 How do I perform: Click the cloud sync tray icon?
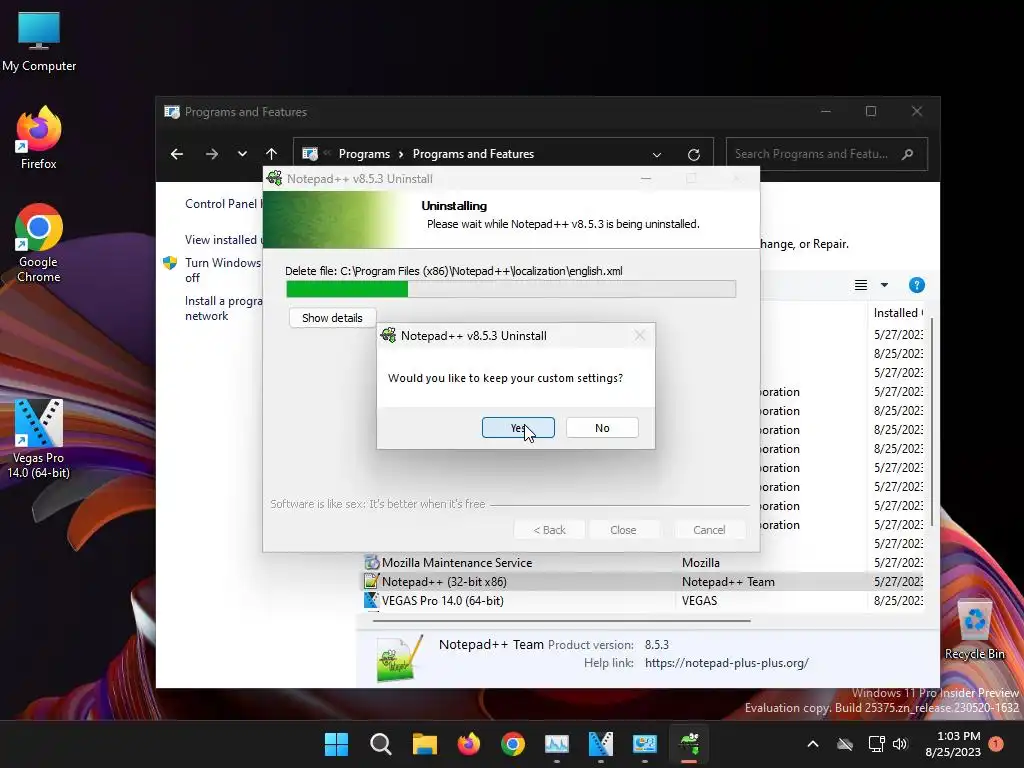pyautogui.click(x=845, y=744)
